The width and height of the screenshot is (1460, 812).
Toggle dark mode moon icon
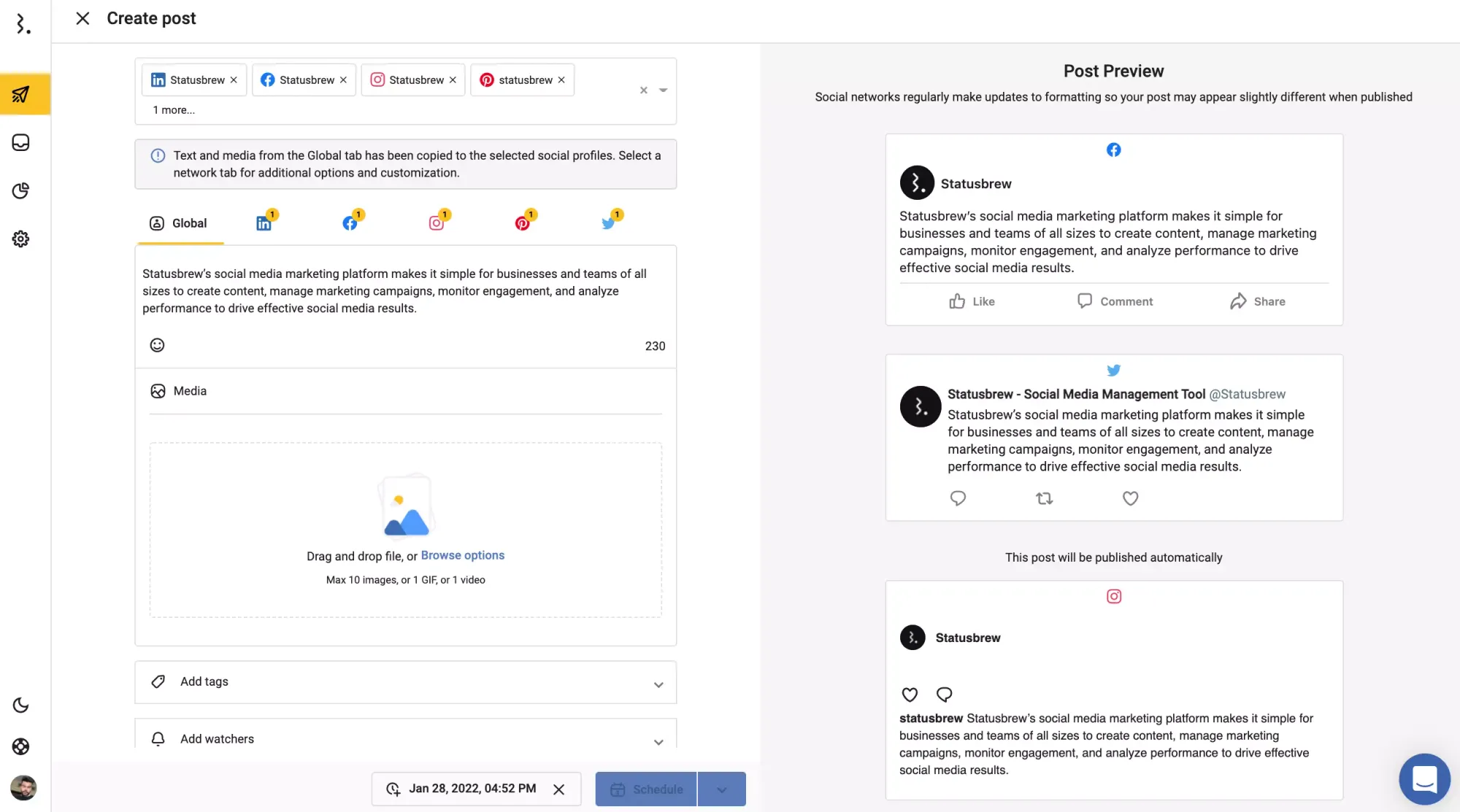tap(21, 705)
